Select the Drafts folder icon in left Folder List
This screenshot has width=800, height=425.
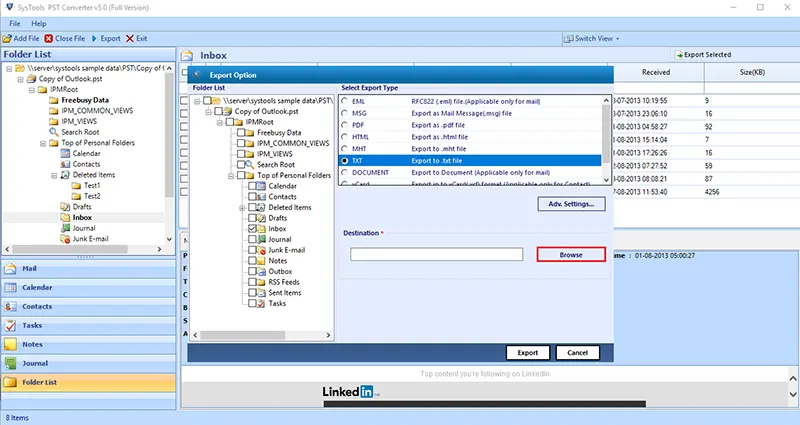coord(65,207)
